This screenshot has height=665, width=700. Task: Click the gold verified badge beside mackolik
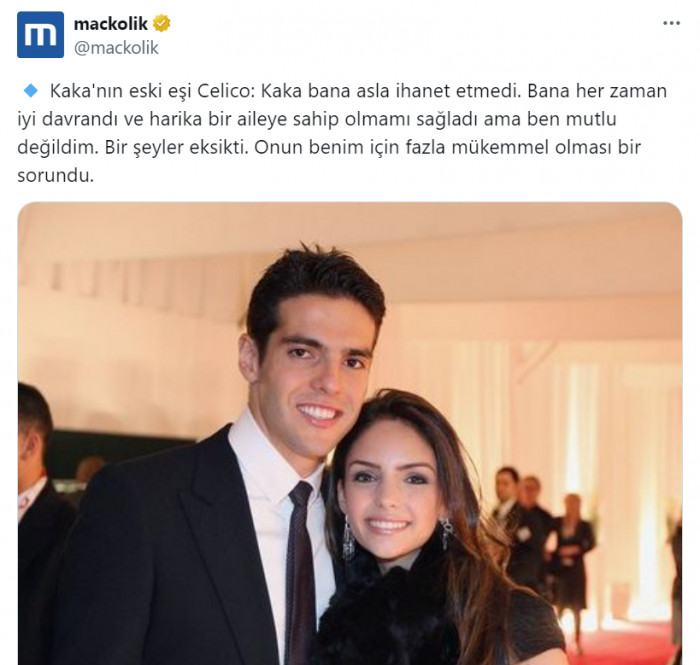[x=162, y=23]
